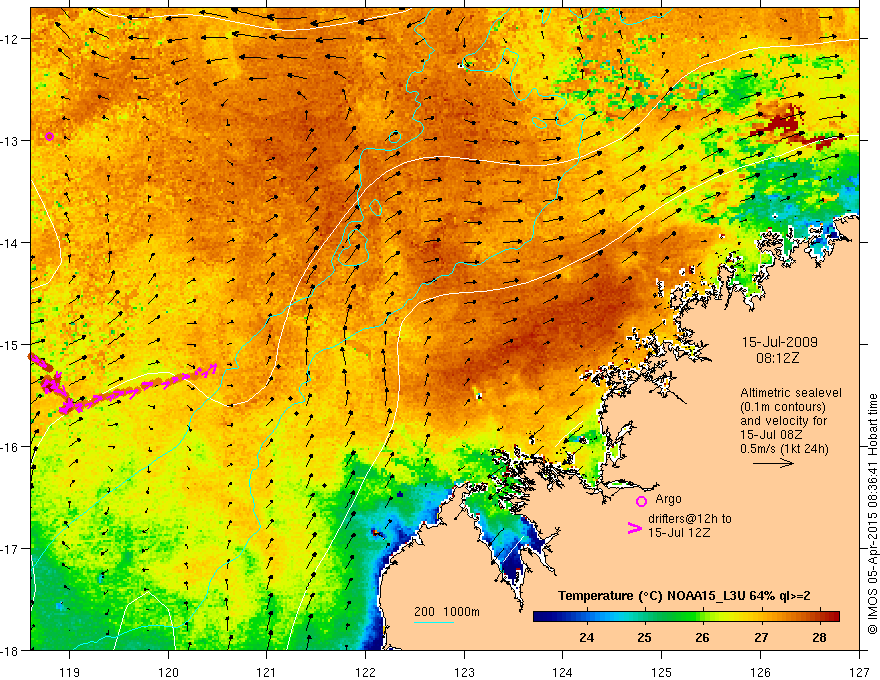The height and width of the screenshot is (680, 880).
Task: Click the cyan bathymetry legend line
Action: point(434,622)
